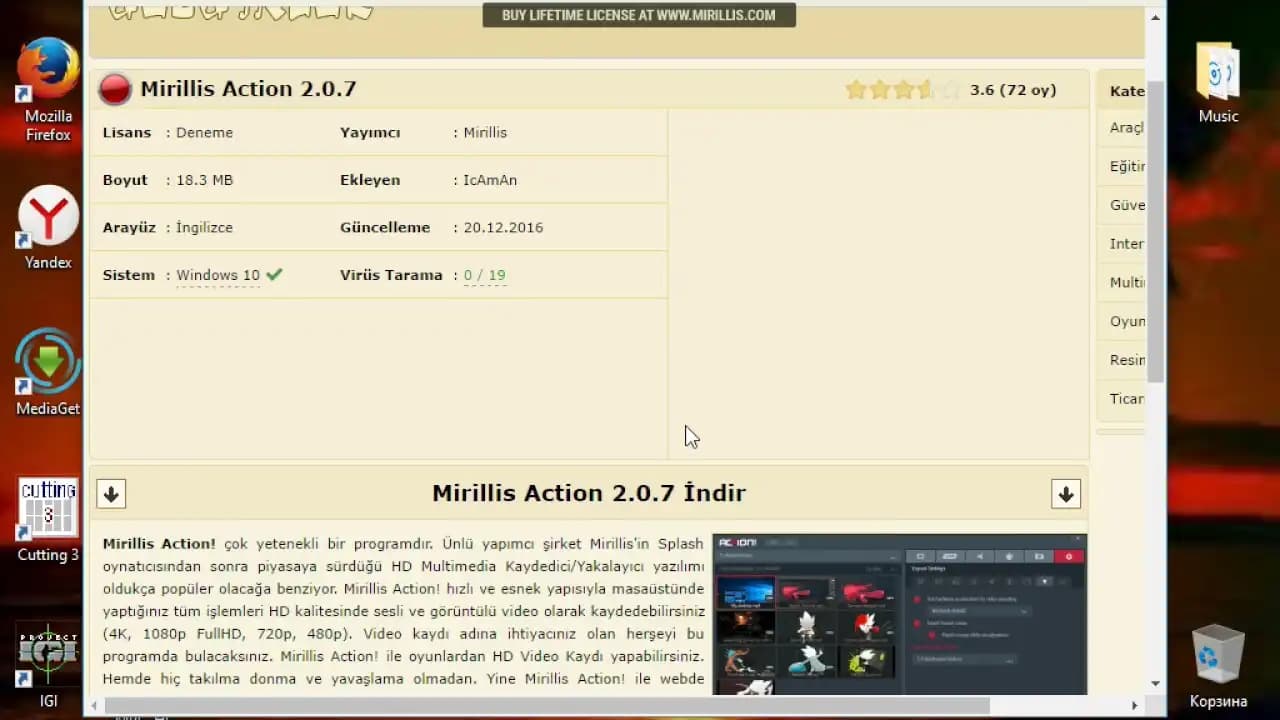
Task: Open the Action! screenshot thumbnail
Action: [899, 615]
